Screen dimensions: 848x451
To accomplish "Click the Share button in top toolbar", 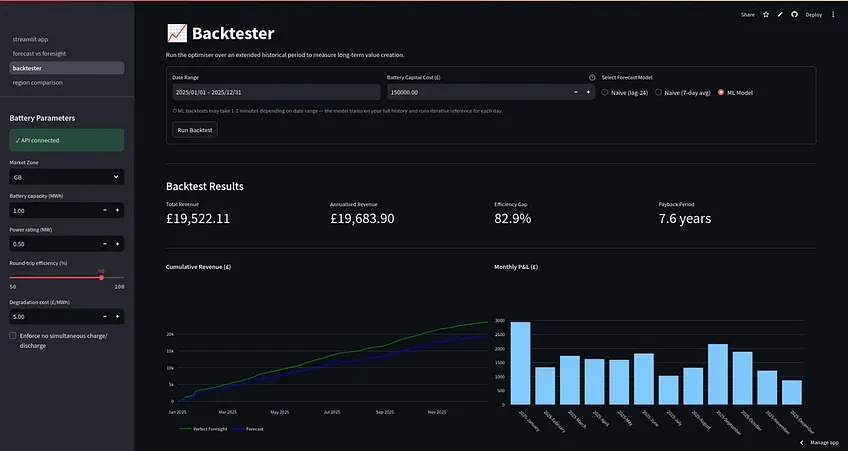I will coord(747,15).
